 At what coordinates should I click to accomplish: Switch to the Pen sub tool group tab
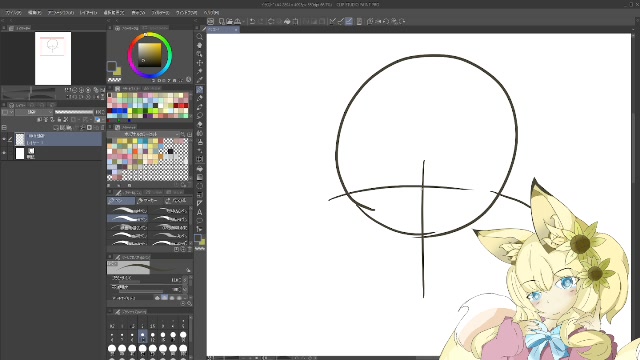click(x=121, y=201)
